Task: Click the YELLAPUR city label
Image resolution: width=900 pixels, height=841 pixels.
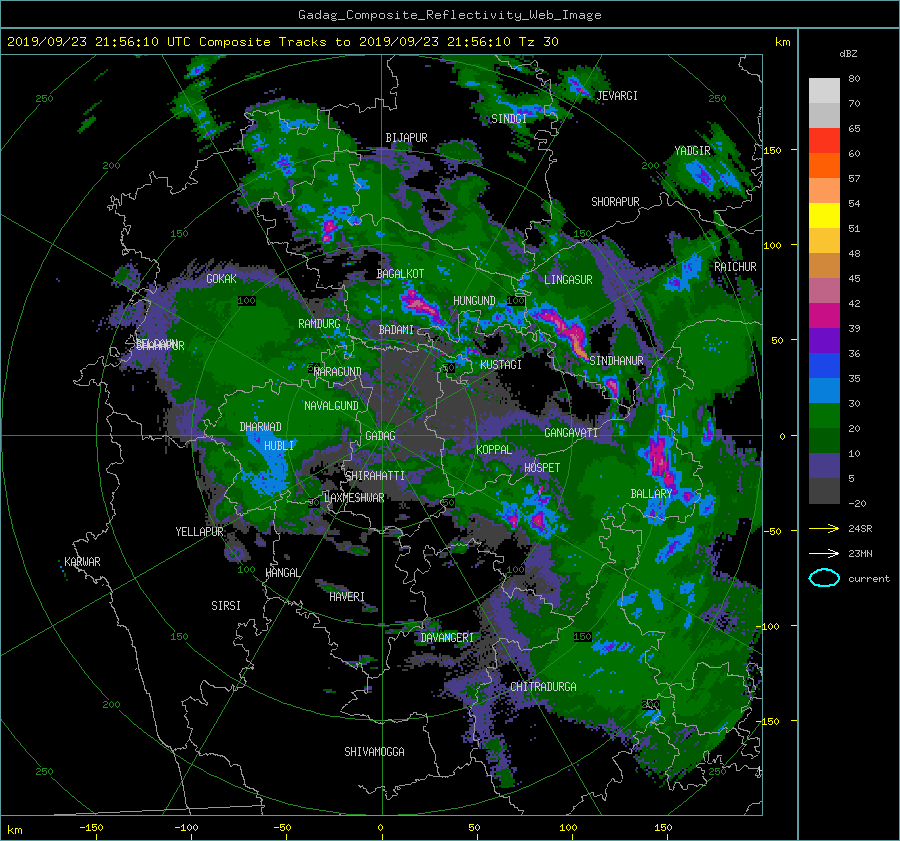Action: (199, 532)
